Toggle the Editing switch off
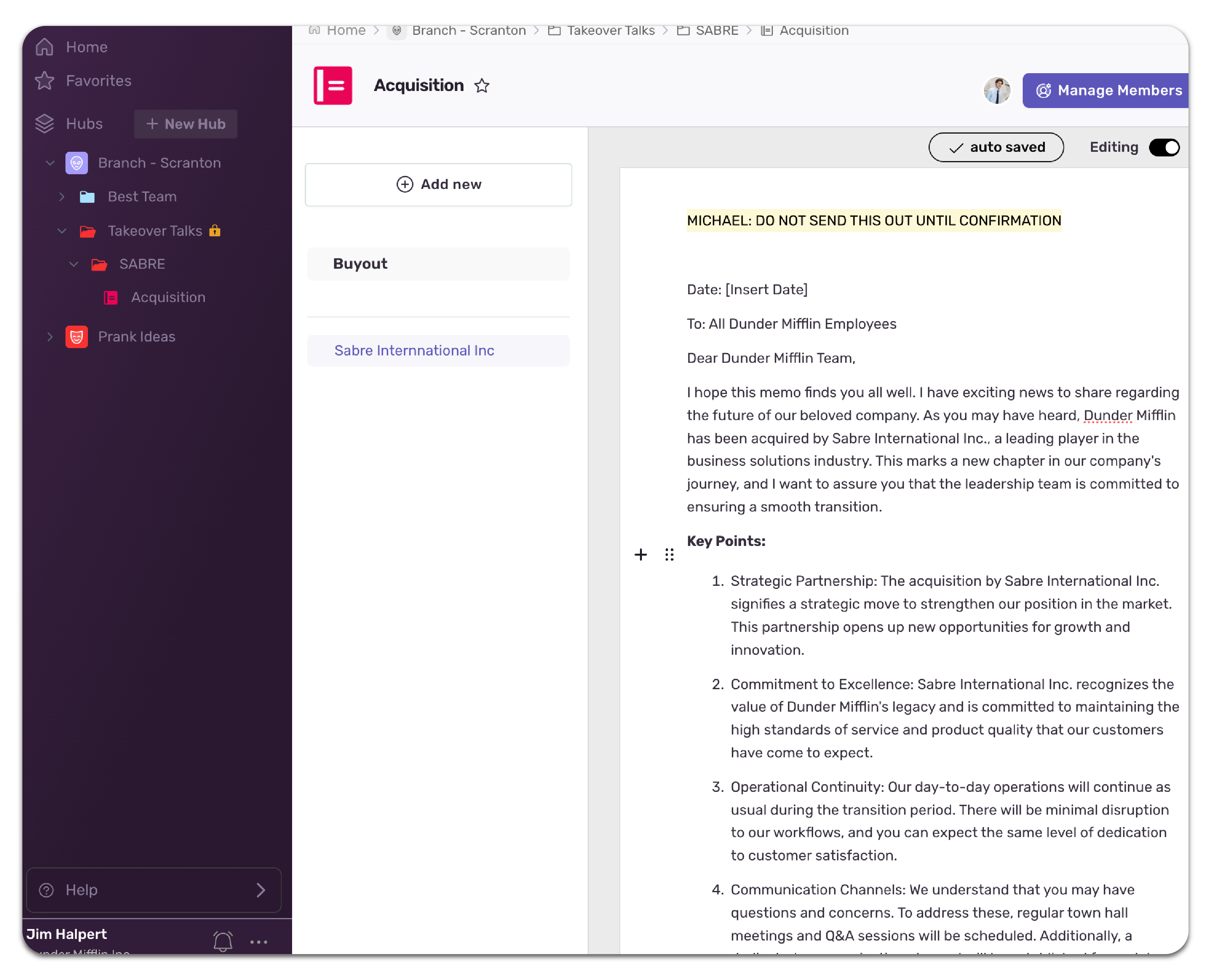Image resolution: width=1211 pixels, height=980 pixels. tap(1164, 148)
